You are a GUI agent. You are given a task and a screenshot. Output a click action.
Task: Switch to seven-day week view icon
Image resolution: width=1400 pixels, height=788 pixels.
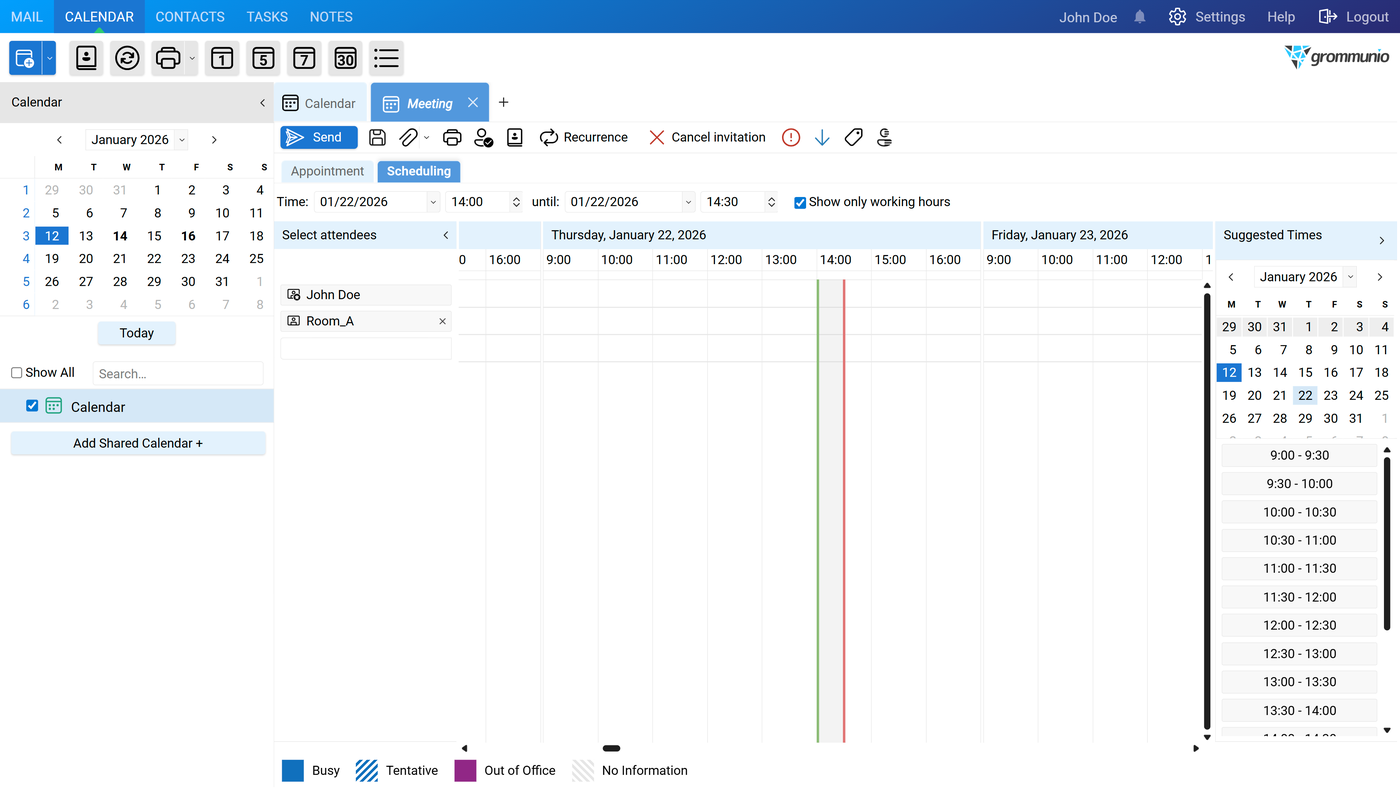pos(304,58)
